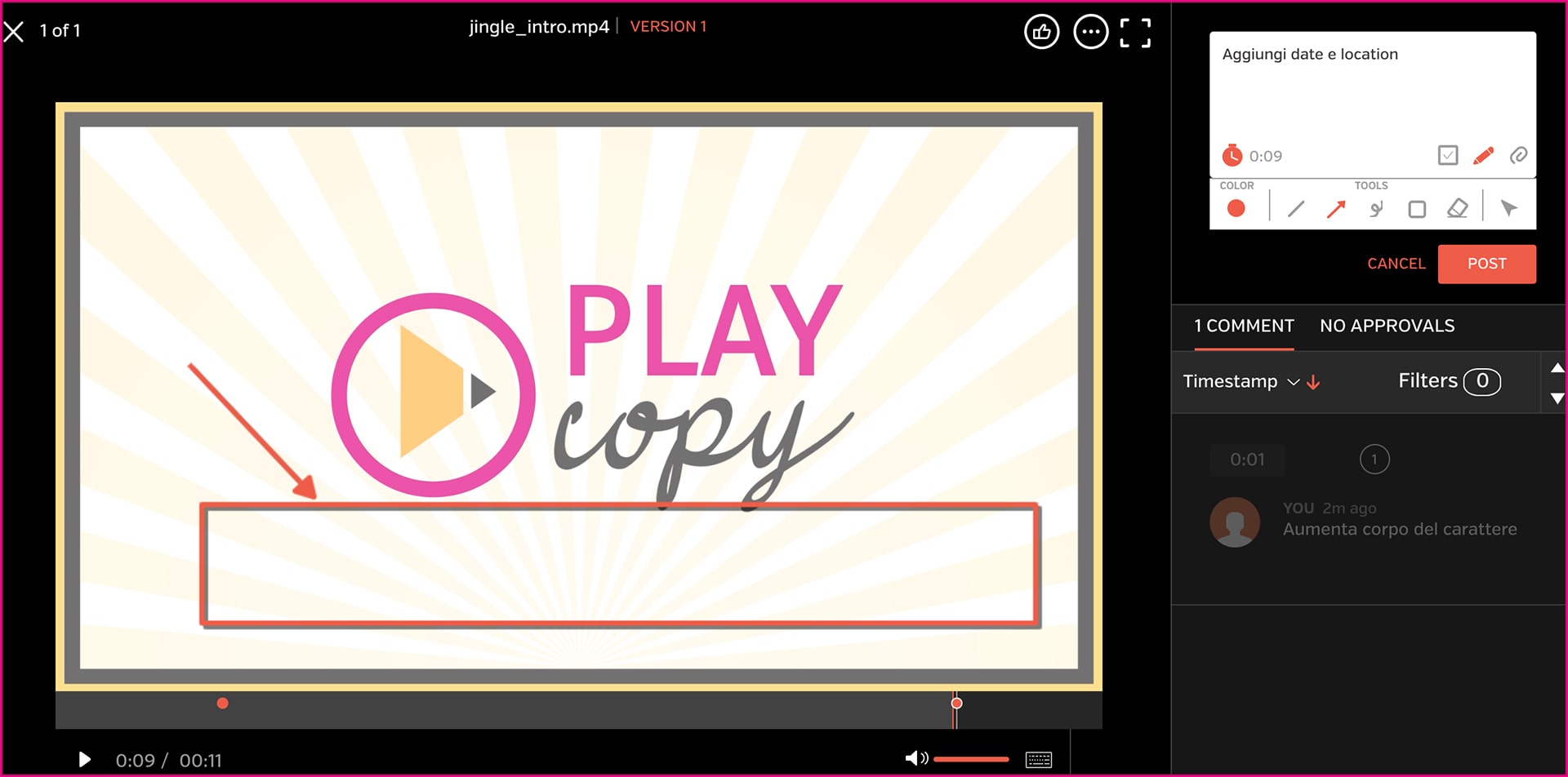Pick the eraser tool
The width and height of the screenshot is (1568, 777).
tap(1458, 209)
